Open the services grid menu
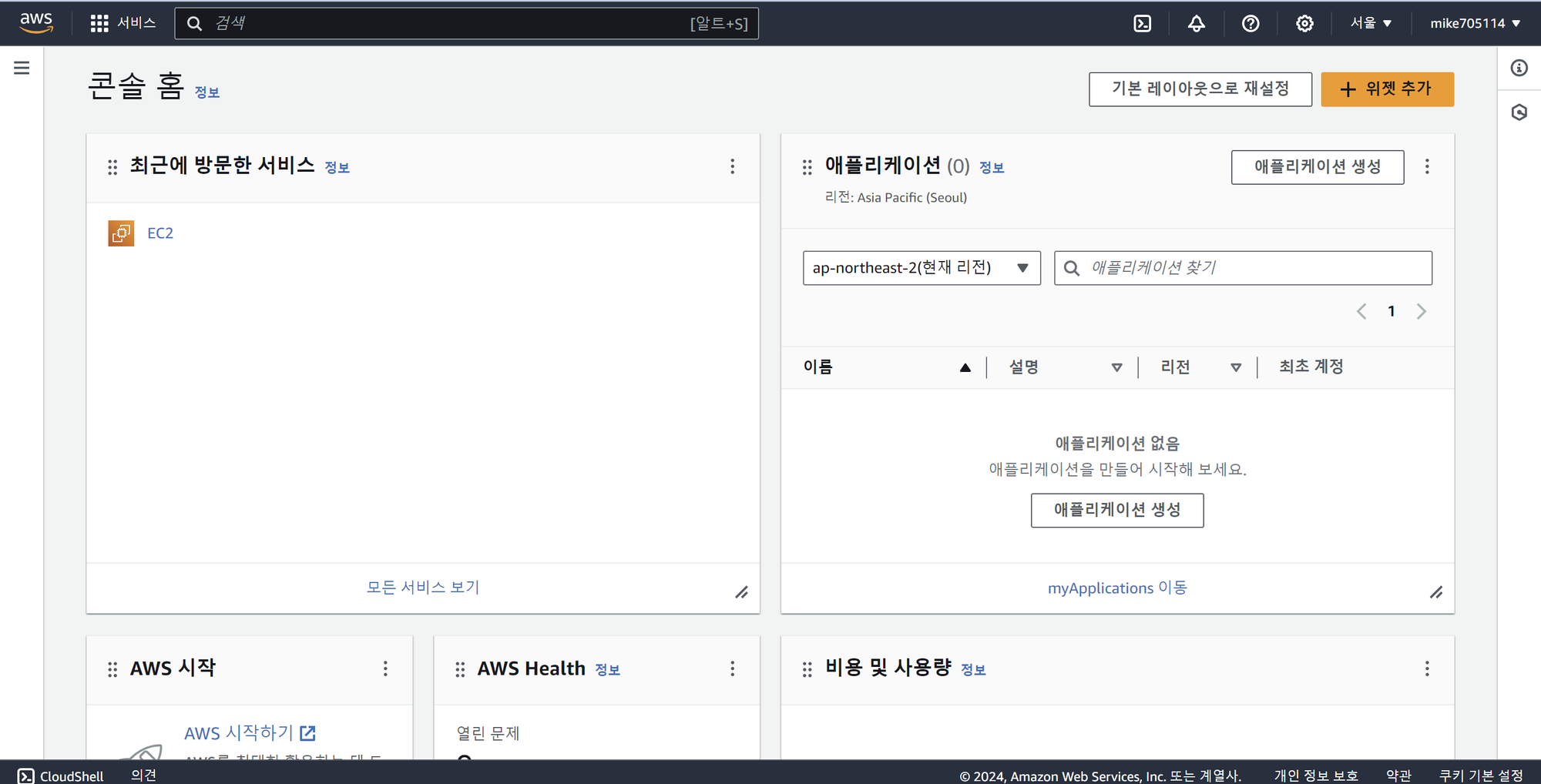The height and width of the screenshot is (784, 1541). [x=99, y=23]
